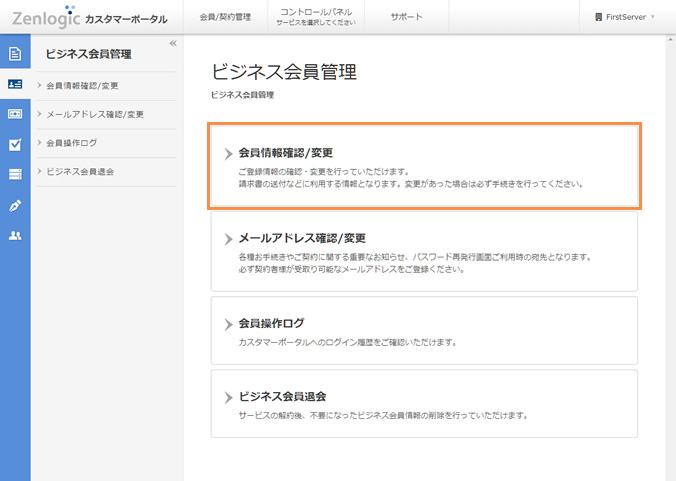Viewport: 676px width, 481px height.
Task: Open the FirstServer account dropdown
Action: point(625,17)
